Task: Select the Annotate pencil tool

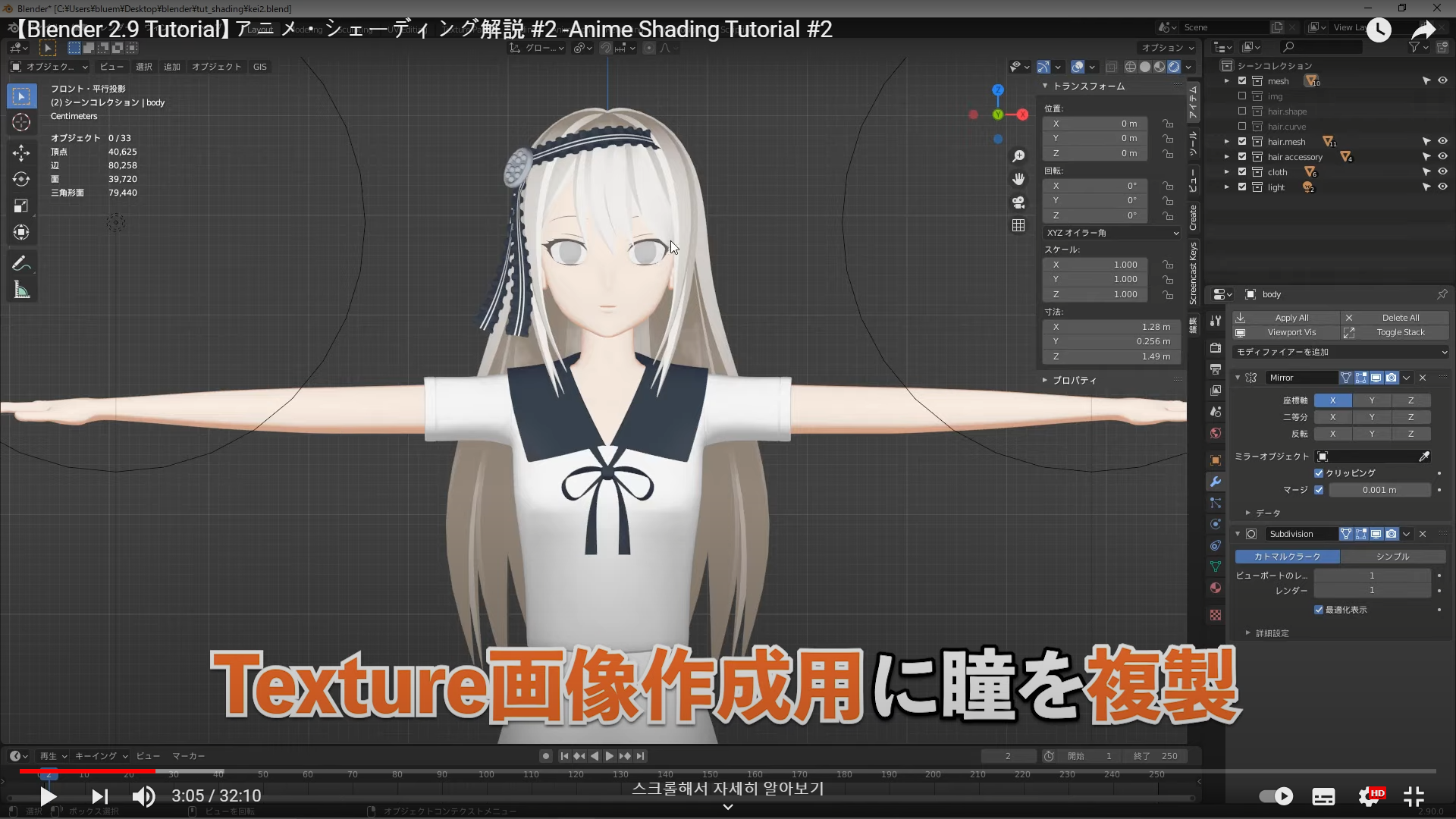Action: [21, 263]
